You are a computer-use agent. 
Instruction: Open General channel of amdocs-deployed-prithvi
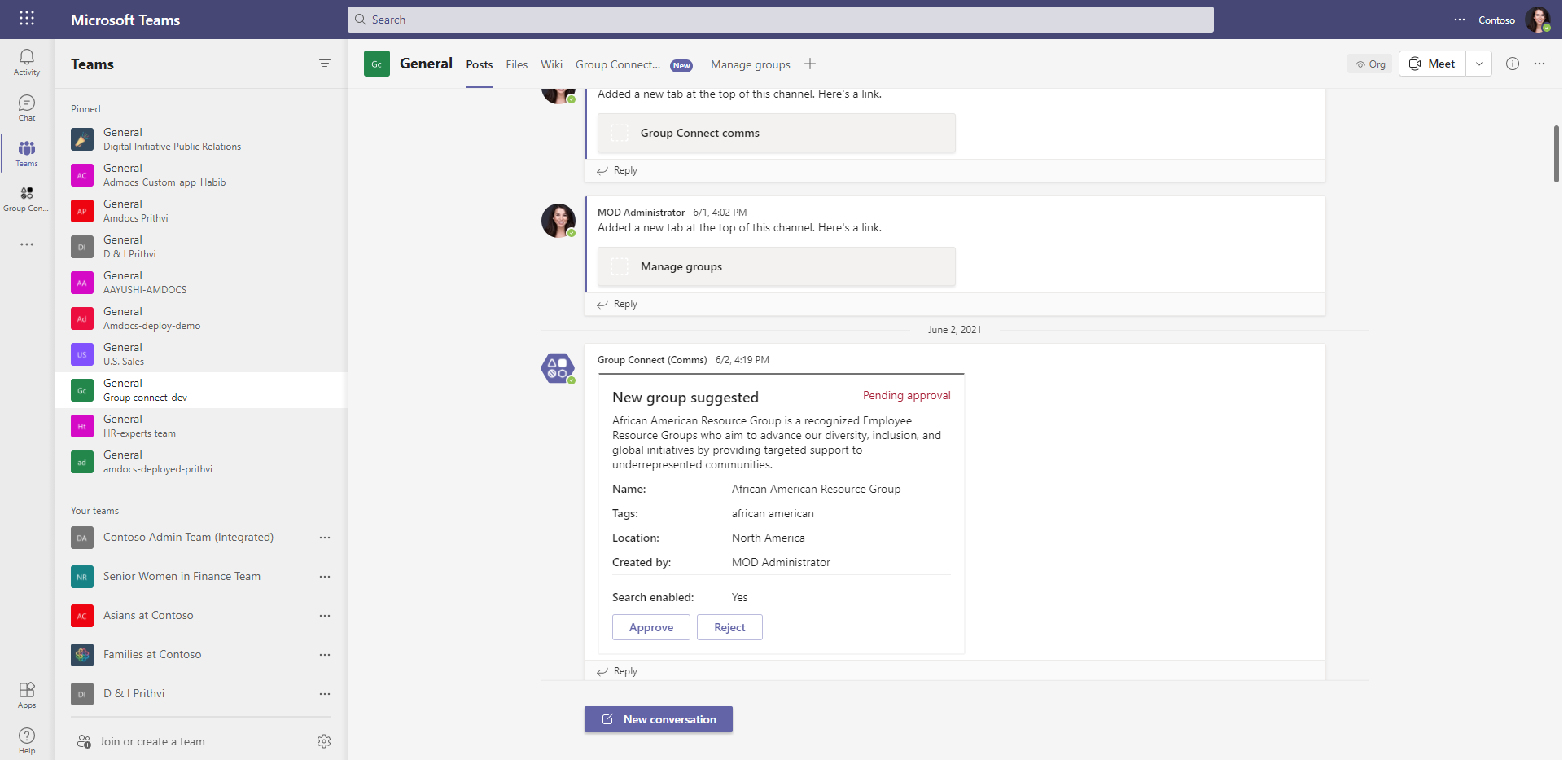point(200,462)
